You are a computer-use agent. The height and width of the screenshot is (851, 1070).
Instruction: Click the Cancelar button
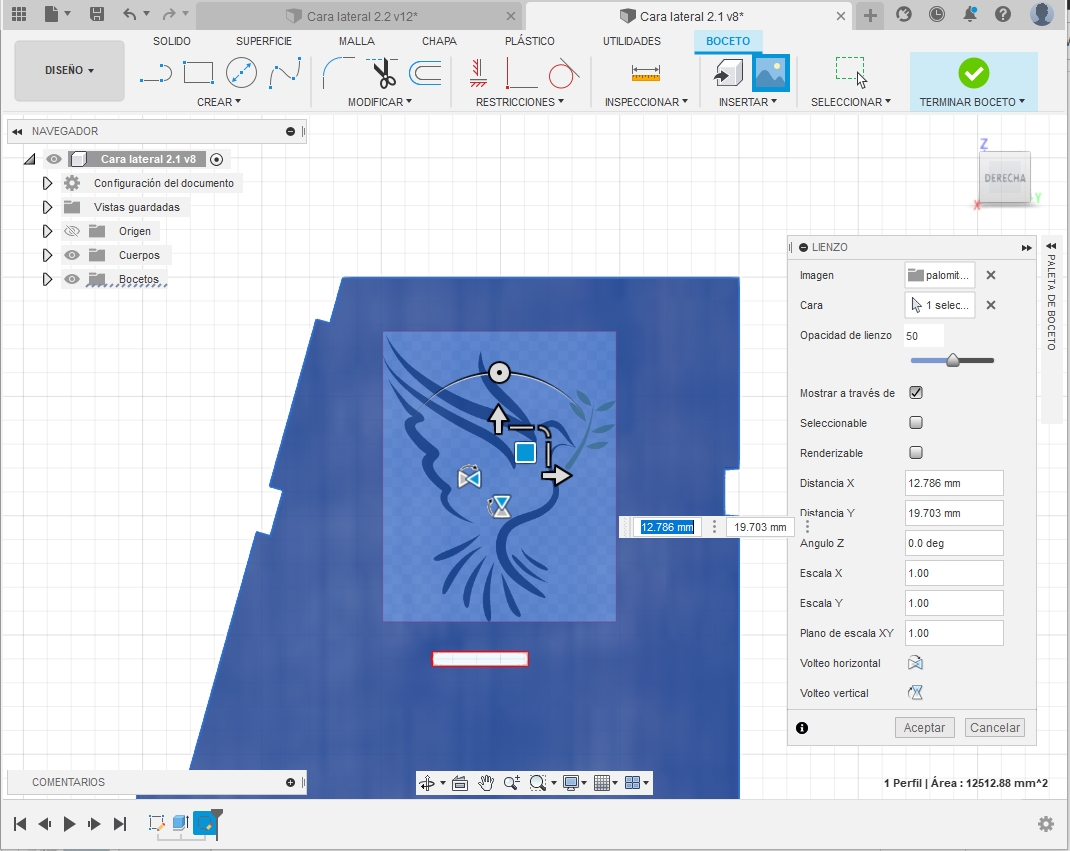click(995, 727)
